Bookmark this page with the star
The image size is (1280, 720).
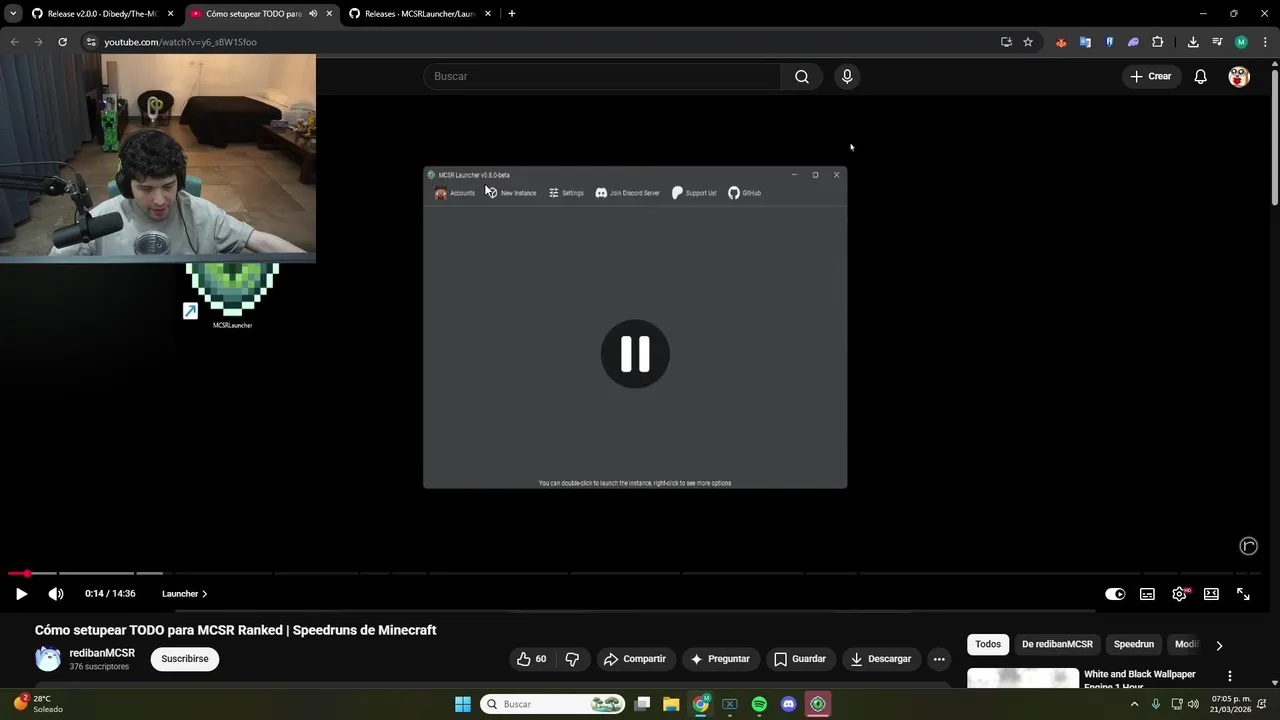coord(1028,42)
